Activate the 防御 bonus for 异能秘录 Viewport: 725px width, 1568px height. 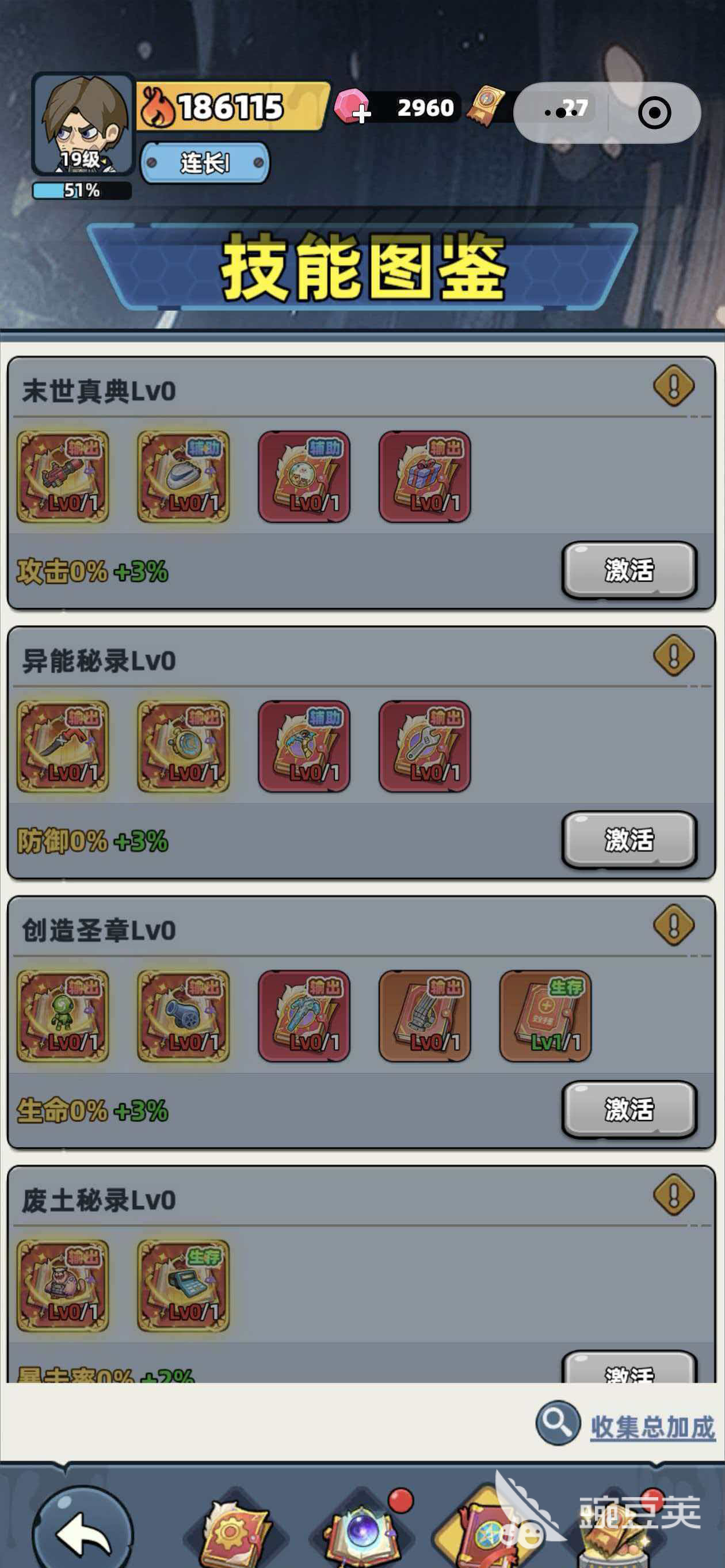click(629, 840)
